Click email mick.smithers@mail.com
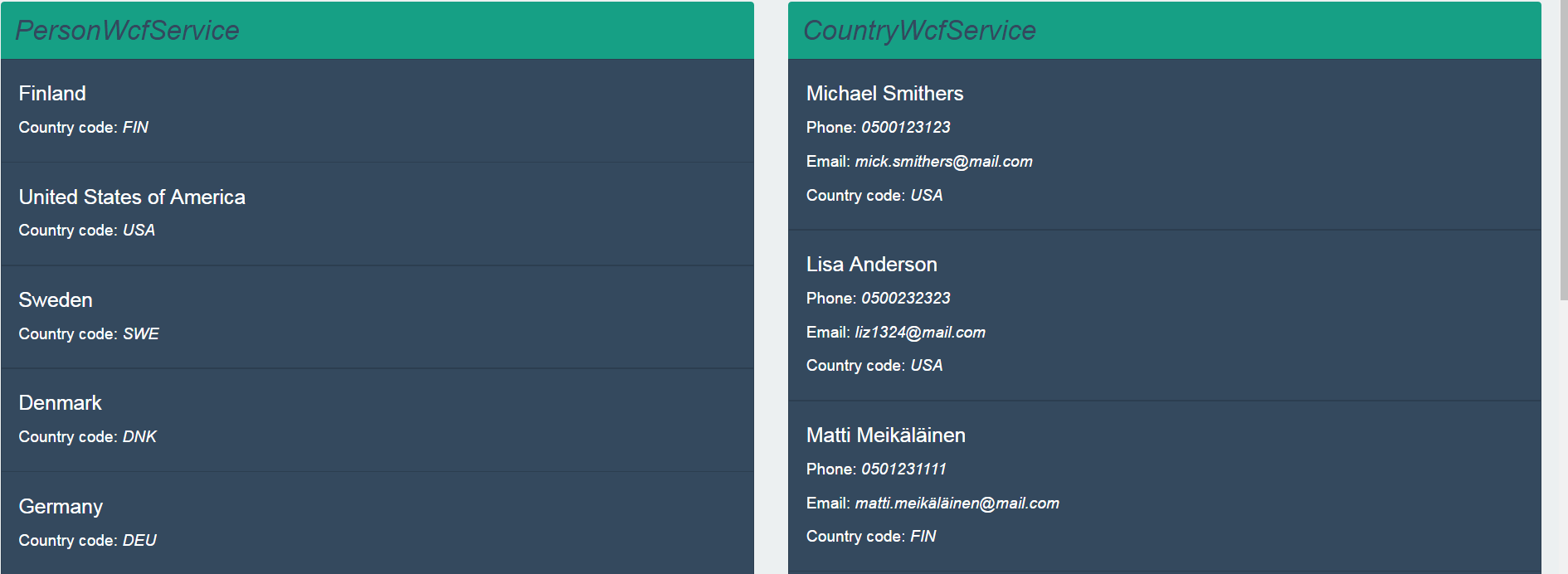The width and height of the screenshot is (1568, 574). pos(943,162)
